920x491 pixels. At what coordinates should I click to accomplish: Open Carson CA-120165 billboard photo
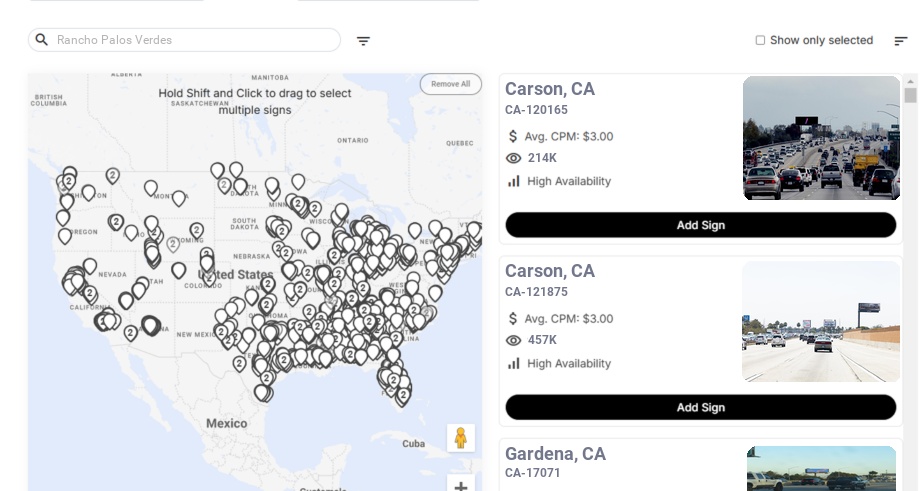point(821,138)
